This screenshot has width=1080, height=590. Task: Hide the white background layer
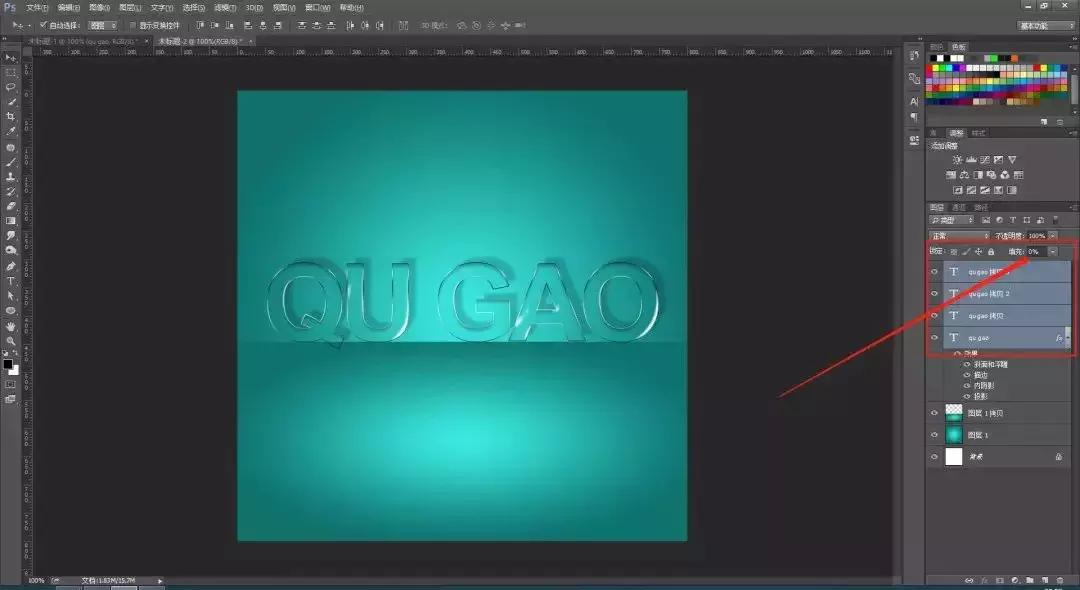935,457
